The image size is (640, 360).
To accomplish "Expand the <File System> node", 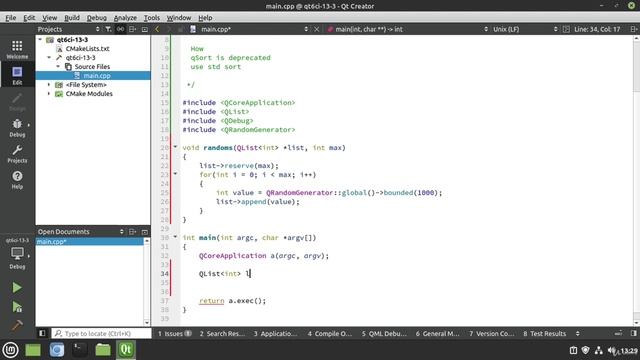I will tap(49, 84).
